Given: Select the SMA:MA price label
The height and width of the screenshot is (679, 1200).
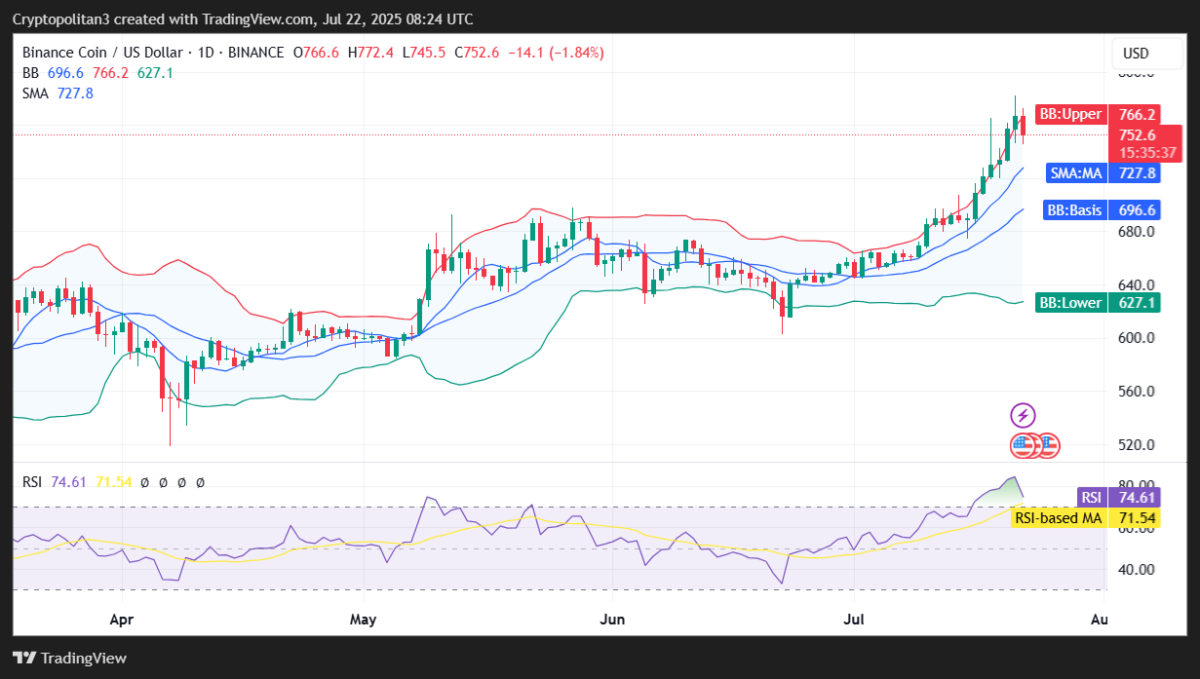Looking at the screenshot, I should (x=1075, y=173).
